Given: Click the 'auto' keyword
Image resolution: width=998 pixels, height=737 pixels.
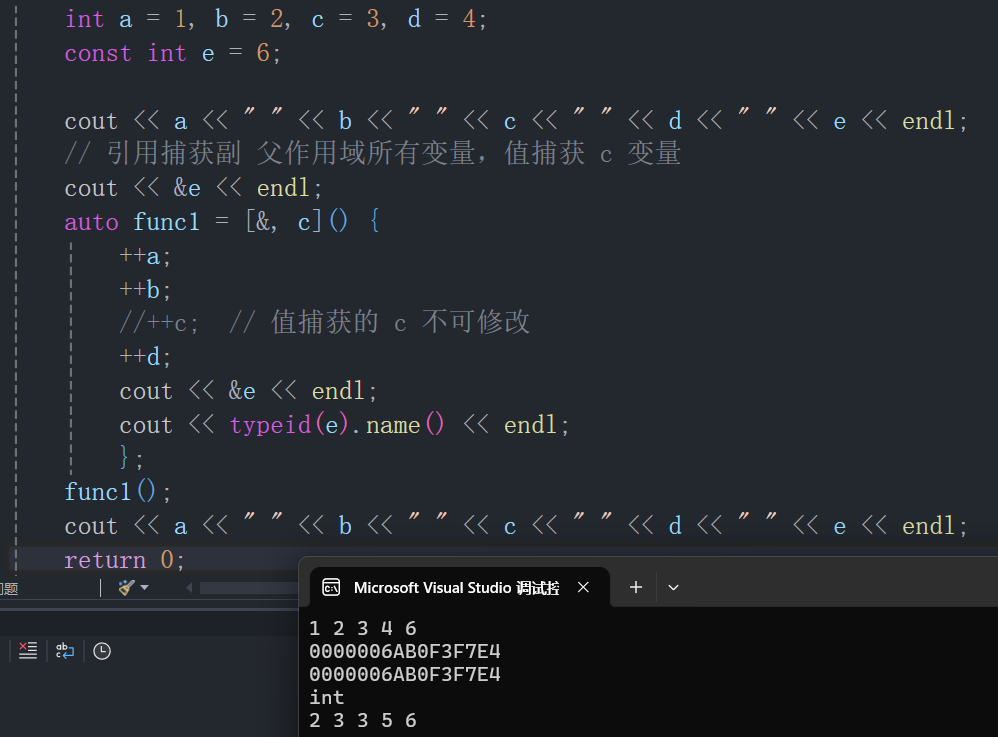Looking at the screenshot, I should [92, 222].
